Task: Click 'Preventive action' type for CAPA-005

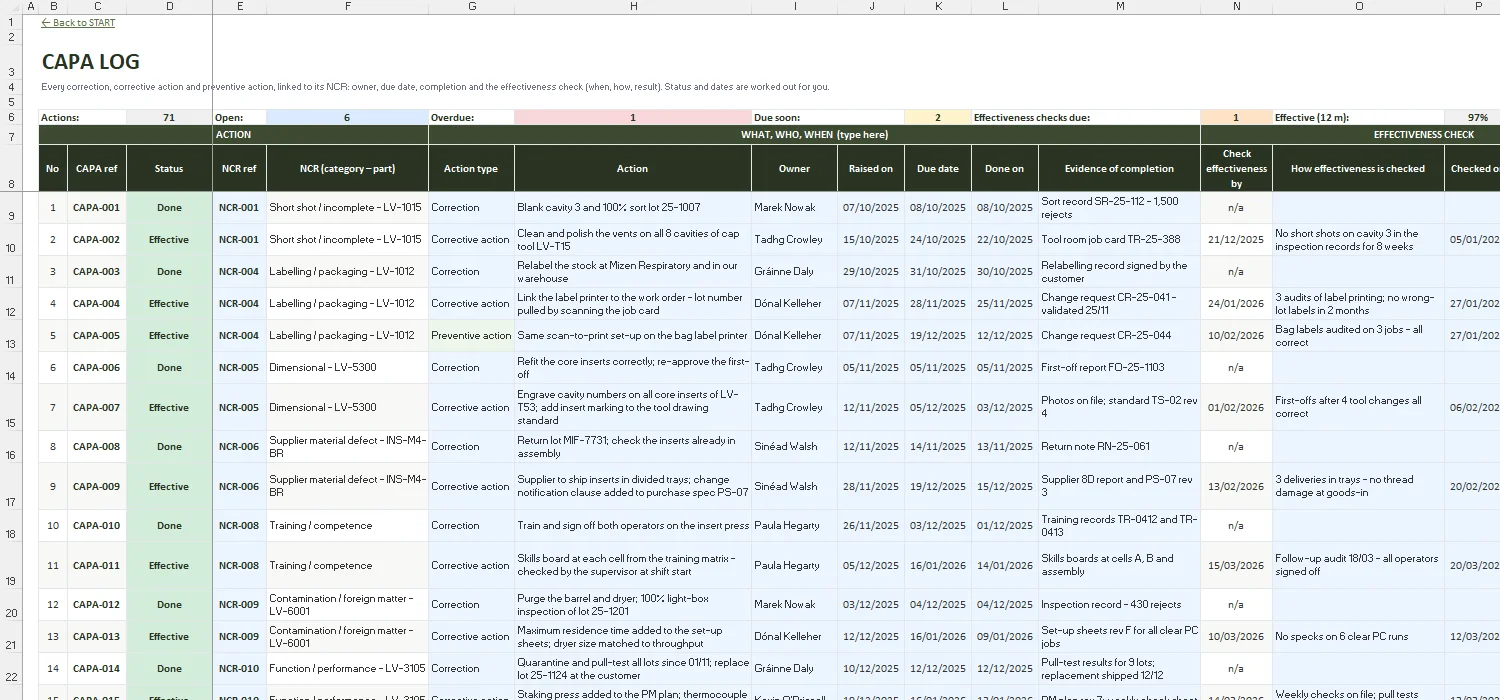Action: click(x=471, y=335)
